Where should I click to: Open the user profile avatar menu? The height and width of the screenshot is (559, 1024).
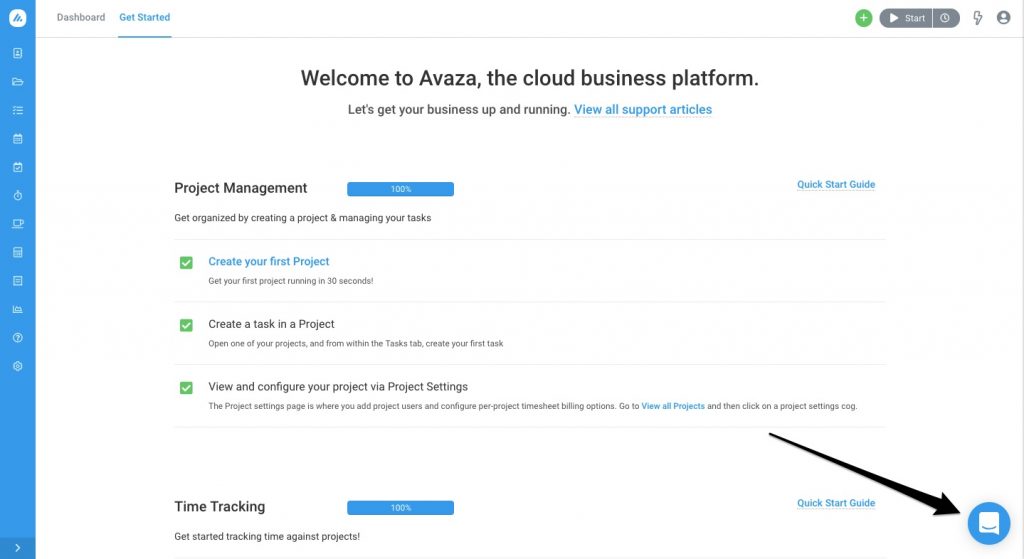(x=1004, y=18)
